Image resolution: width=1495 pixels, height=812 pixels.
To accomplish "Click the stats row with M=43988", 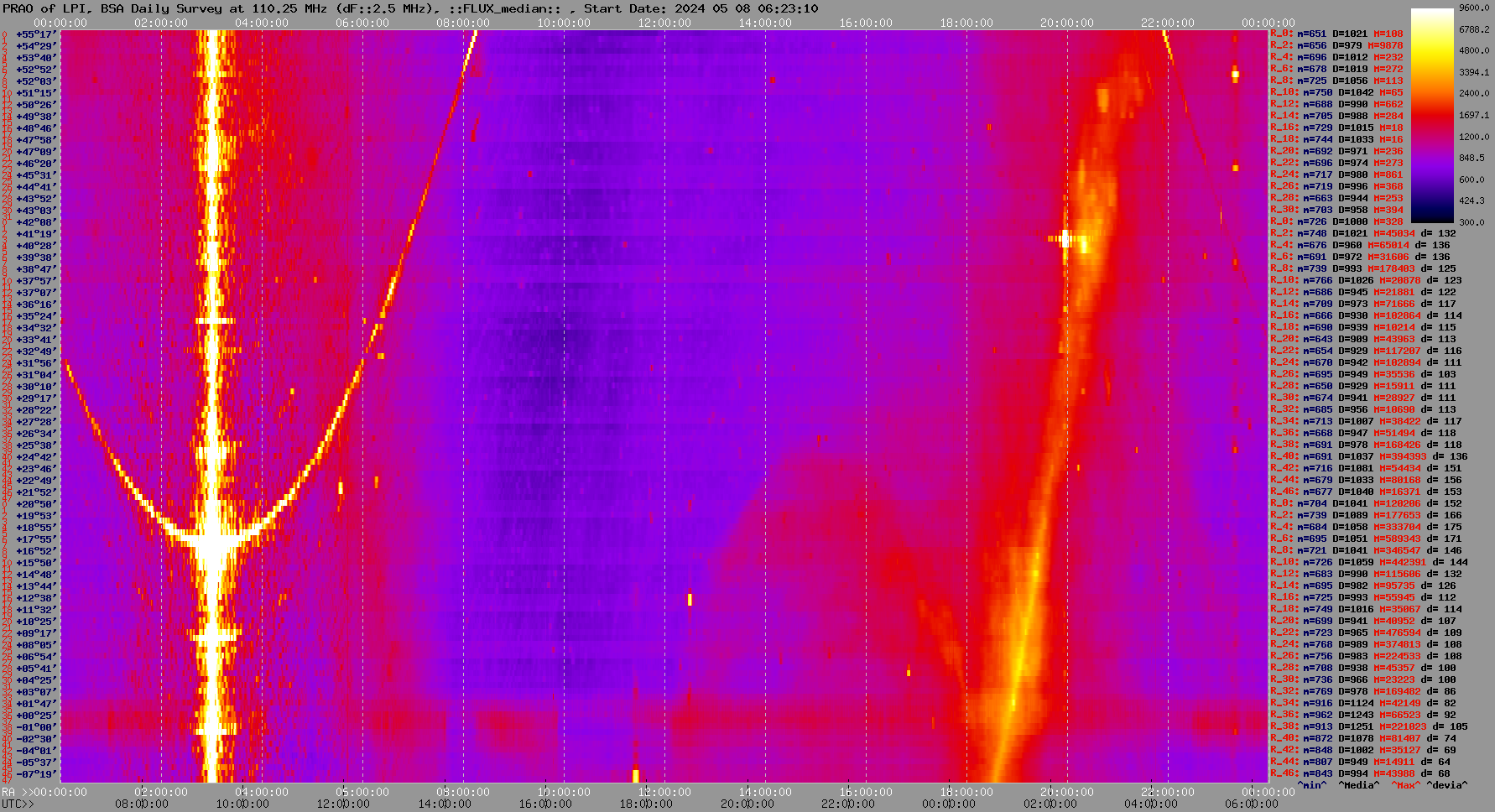I will [1362, 774].
